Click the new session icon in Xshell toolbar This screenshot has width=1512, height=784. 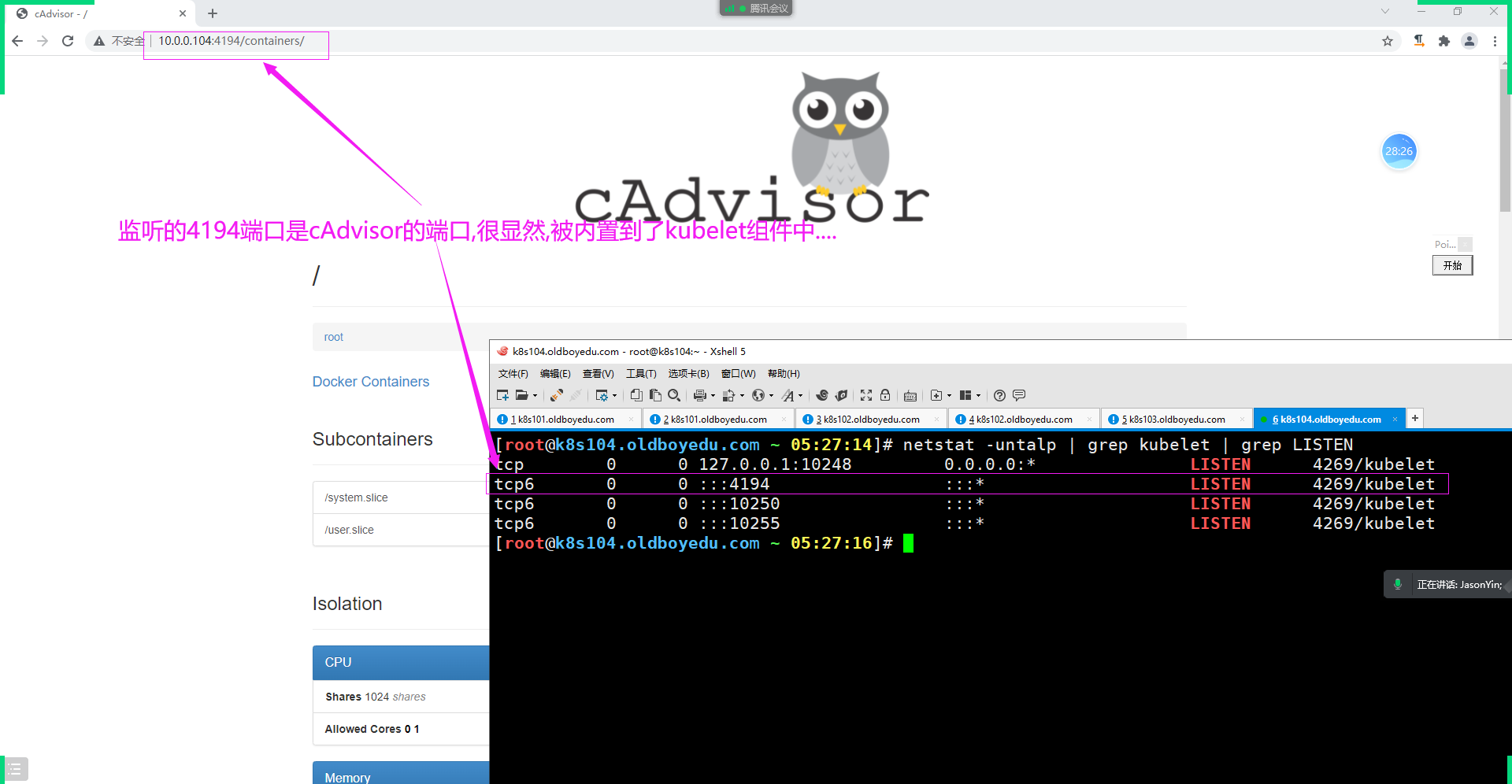point(502,395)
